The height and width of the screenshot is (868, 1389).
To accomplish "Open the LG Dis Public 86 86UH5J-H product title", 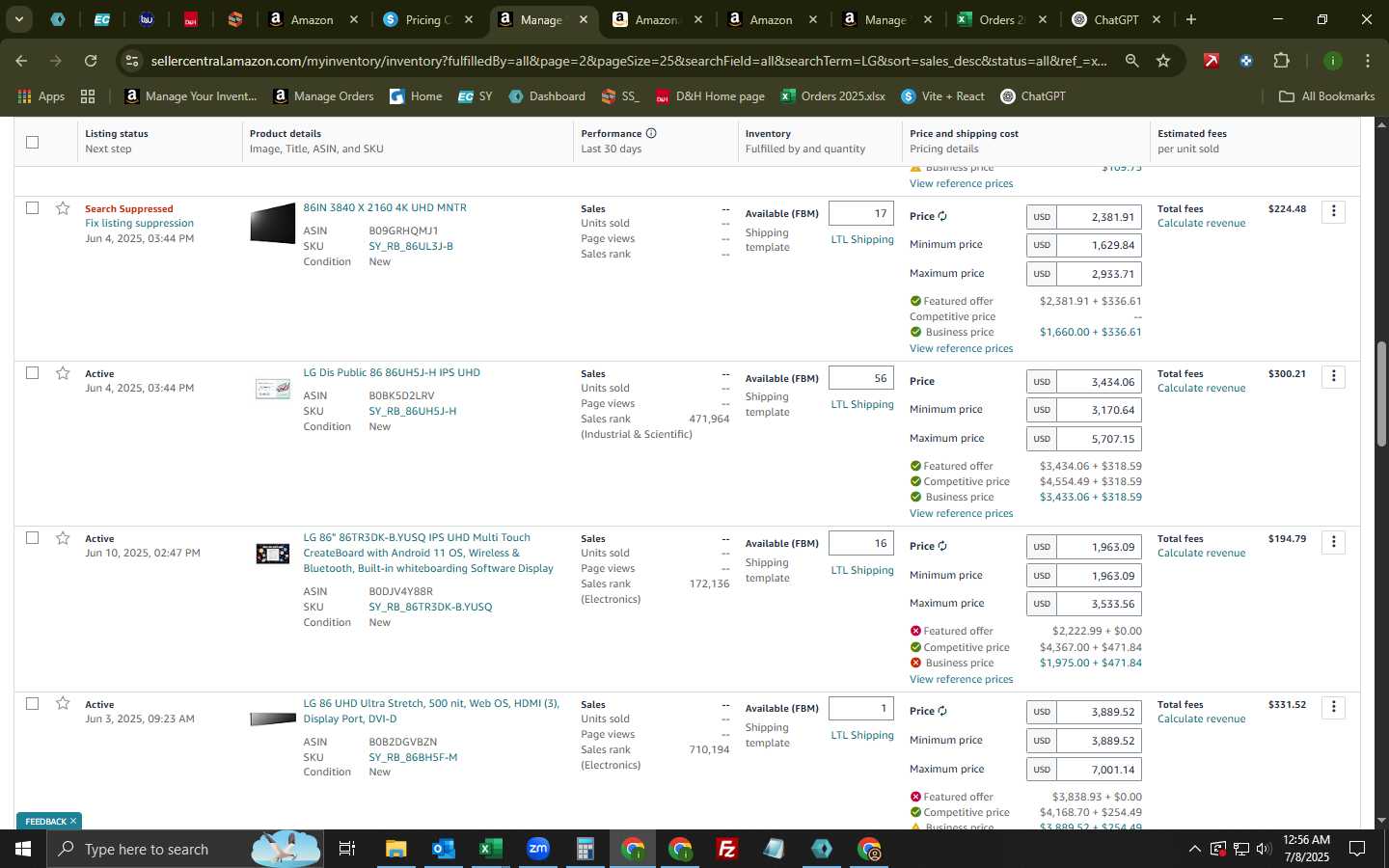I will (x=392, y=372).
